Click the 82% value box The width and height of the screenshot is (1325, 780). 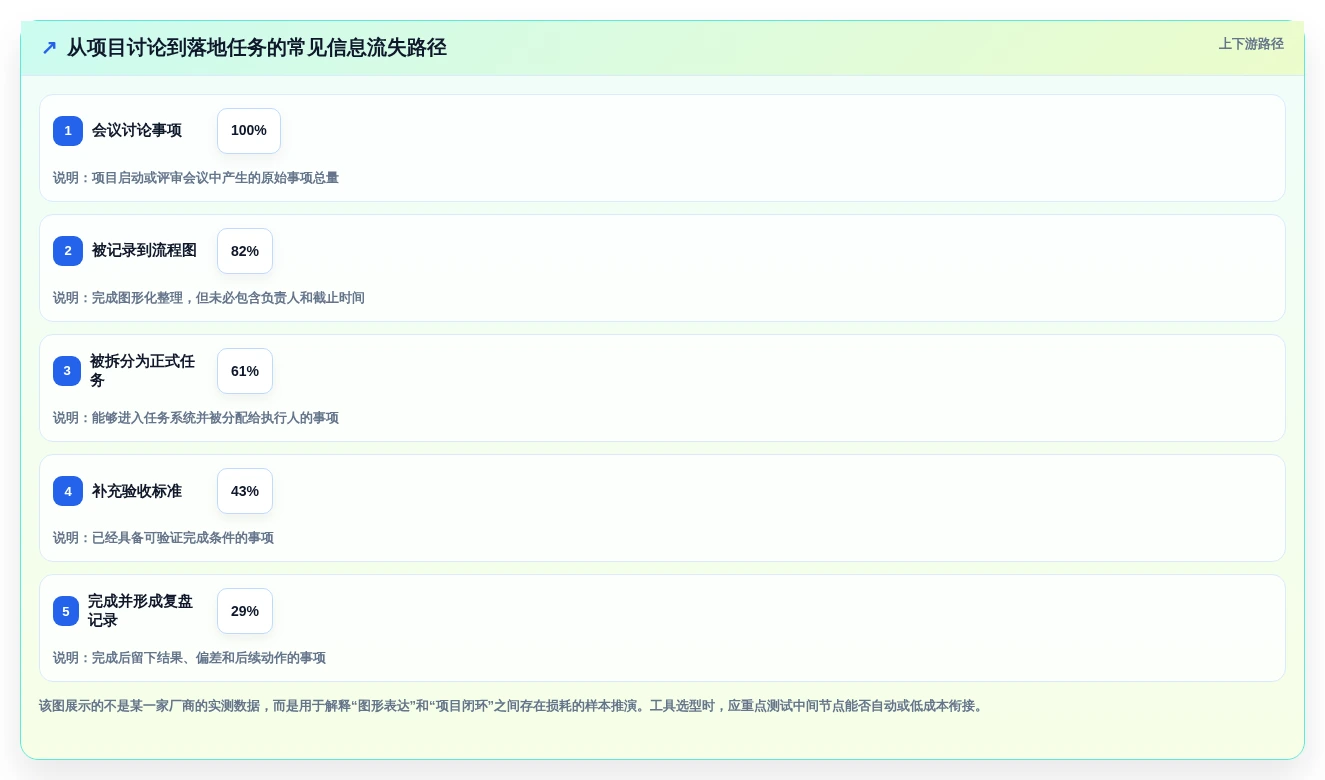(x=245, y=251)
